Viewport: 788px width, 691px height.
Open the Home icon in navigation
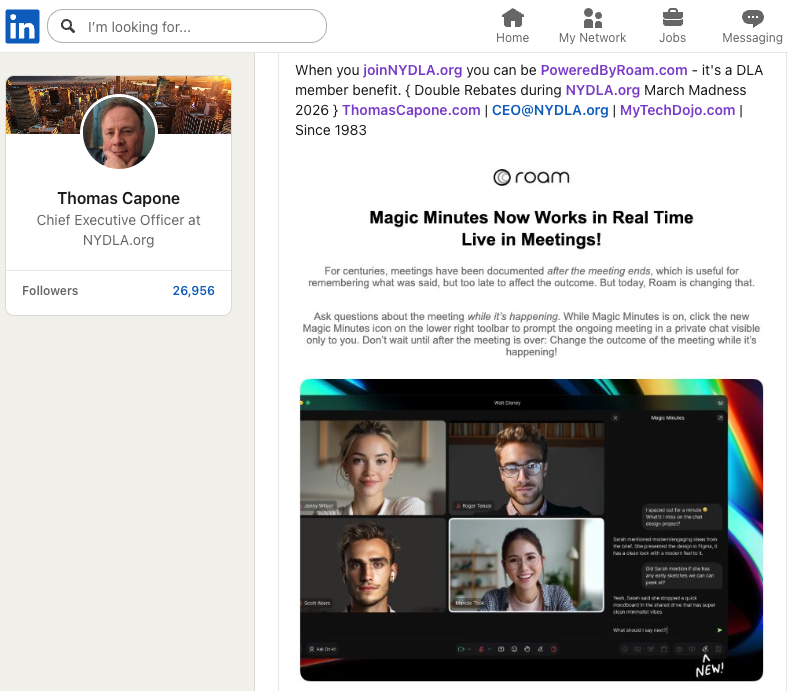[x=513, y=18]
